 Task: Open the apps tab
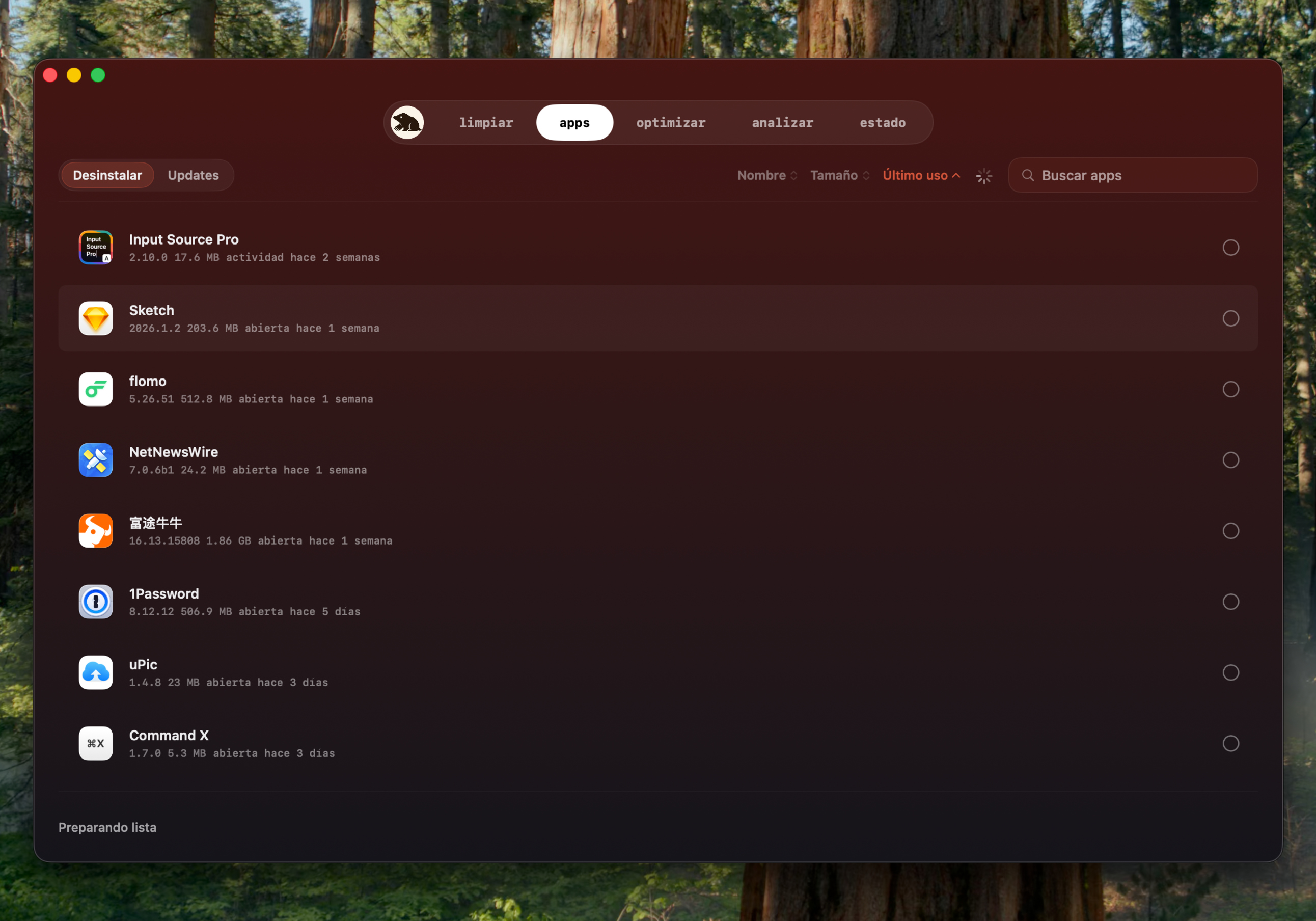(574, 123)
